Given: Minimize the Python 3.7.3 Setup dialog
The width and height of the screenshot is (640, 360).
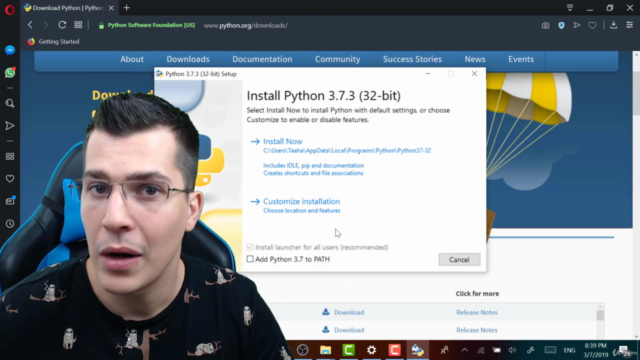Looking at the screenshot, I should (428, 74).
